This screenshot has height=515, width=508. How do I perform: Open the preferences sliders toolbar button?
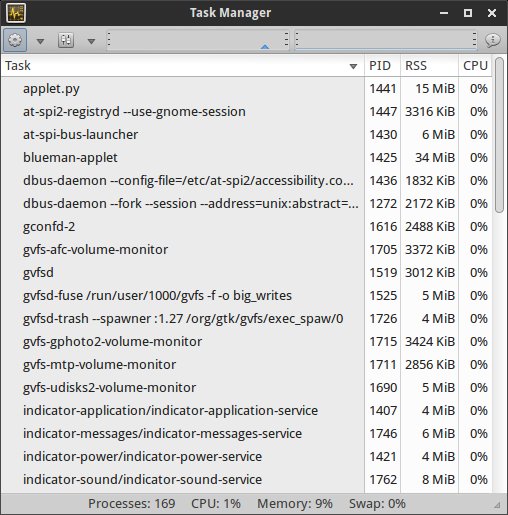[66, 40]
